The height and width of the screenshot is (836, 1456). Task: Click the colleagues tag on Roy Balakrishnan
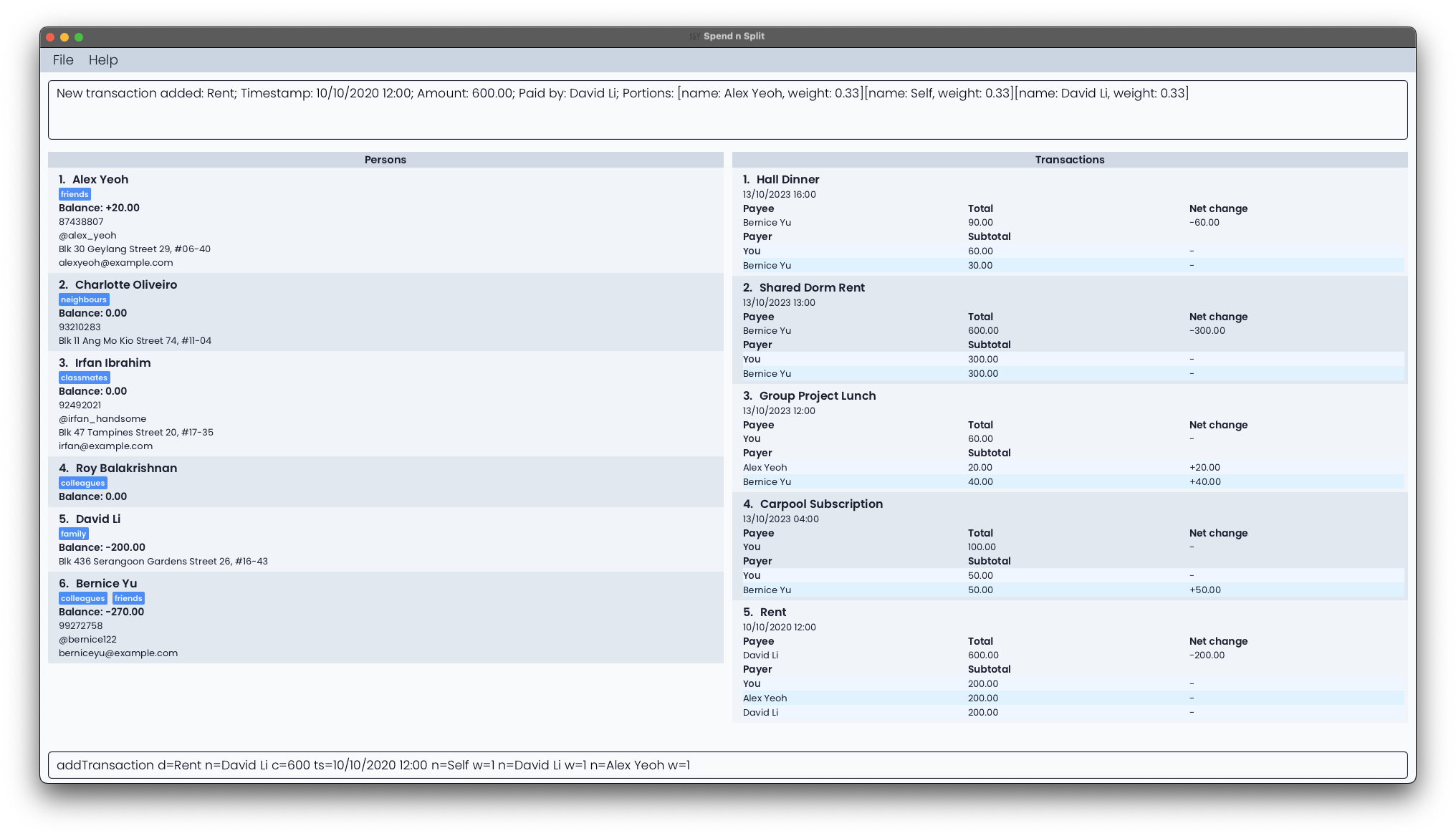[x=83, y=483]
